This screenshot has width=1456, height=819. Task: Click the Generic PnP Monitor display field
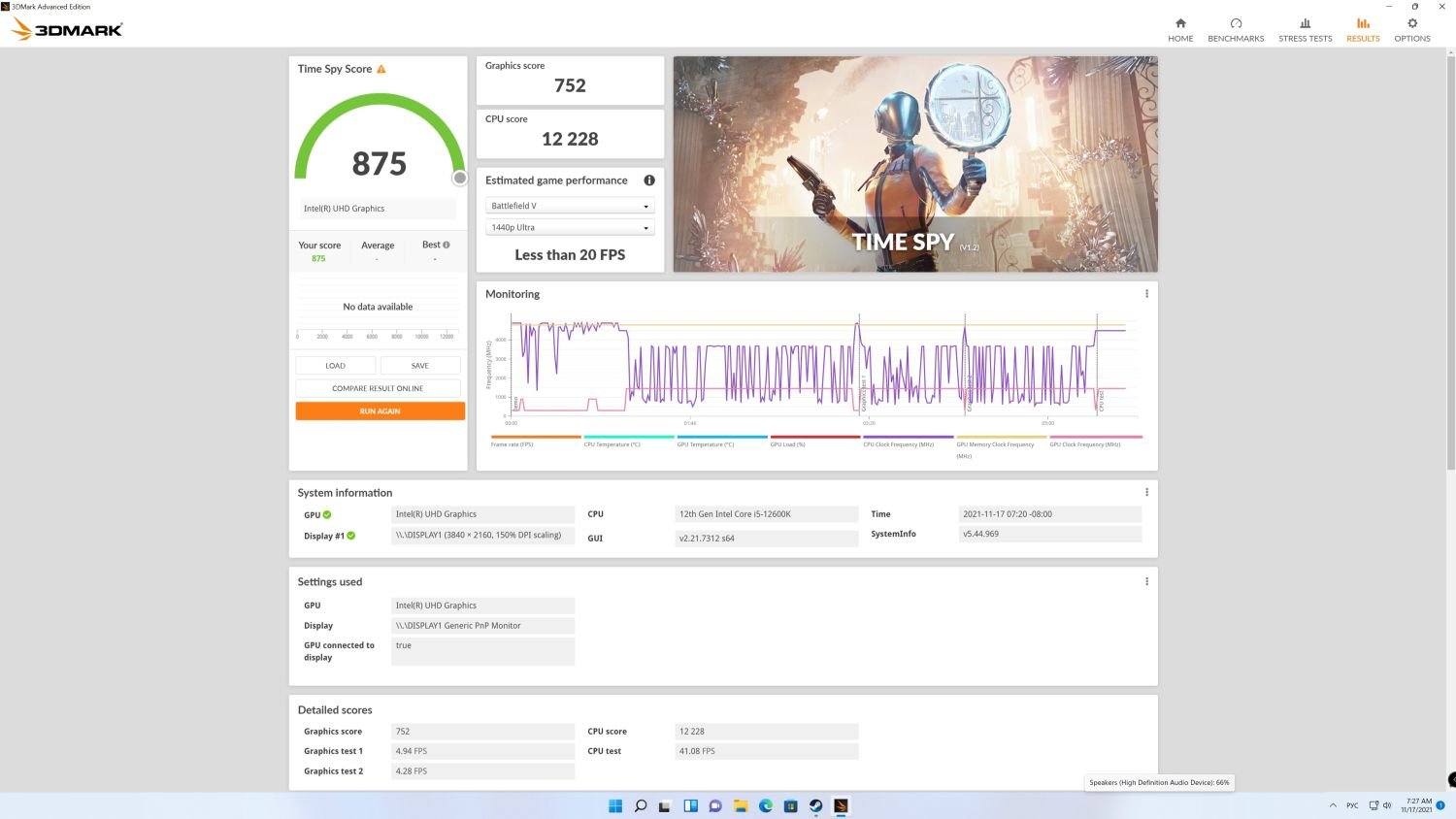(482, 626)
